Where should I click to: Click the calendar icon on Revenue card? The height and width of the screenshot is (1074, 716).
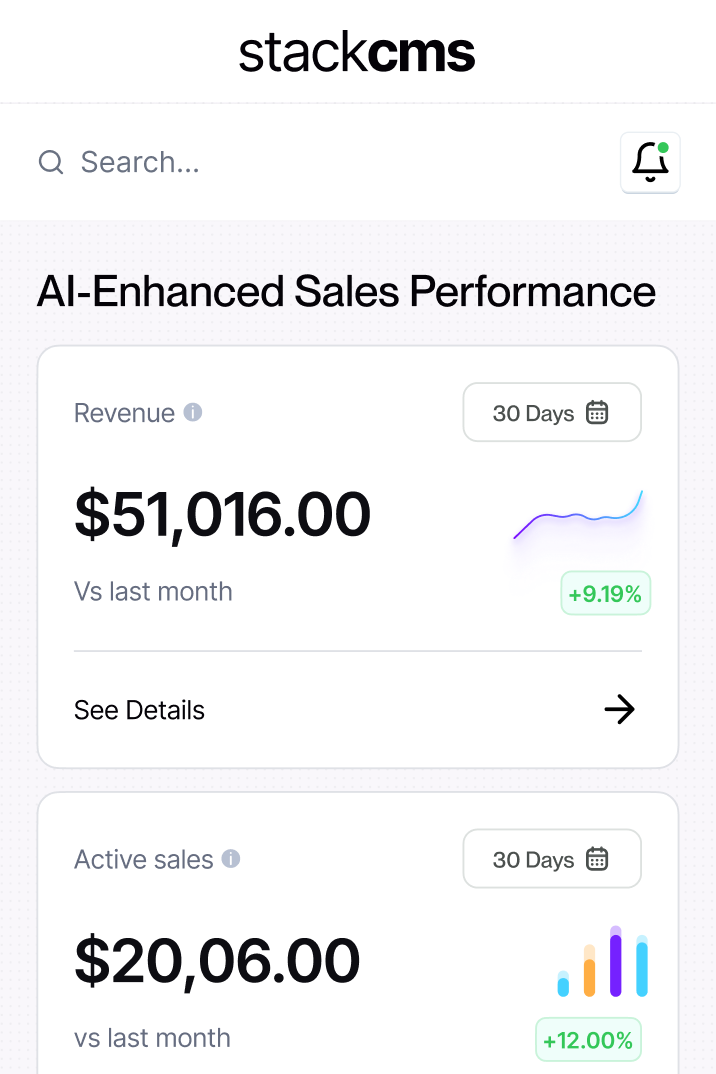[x=597, y=412]
